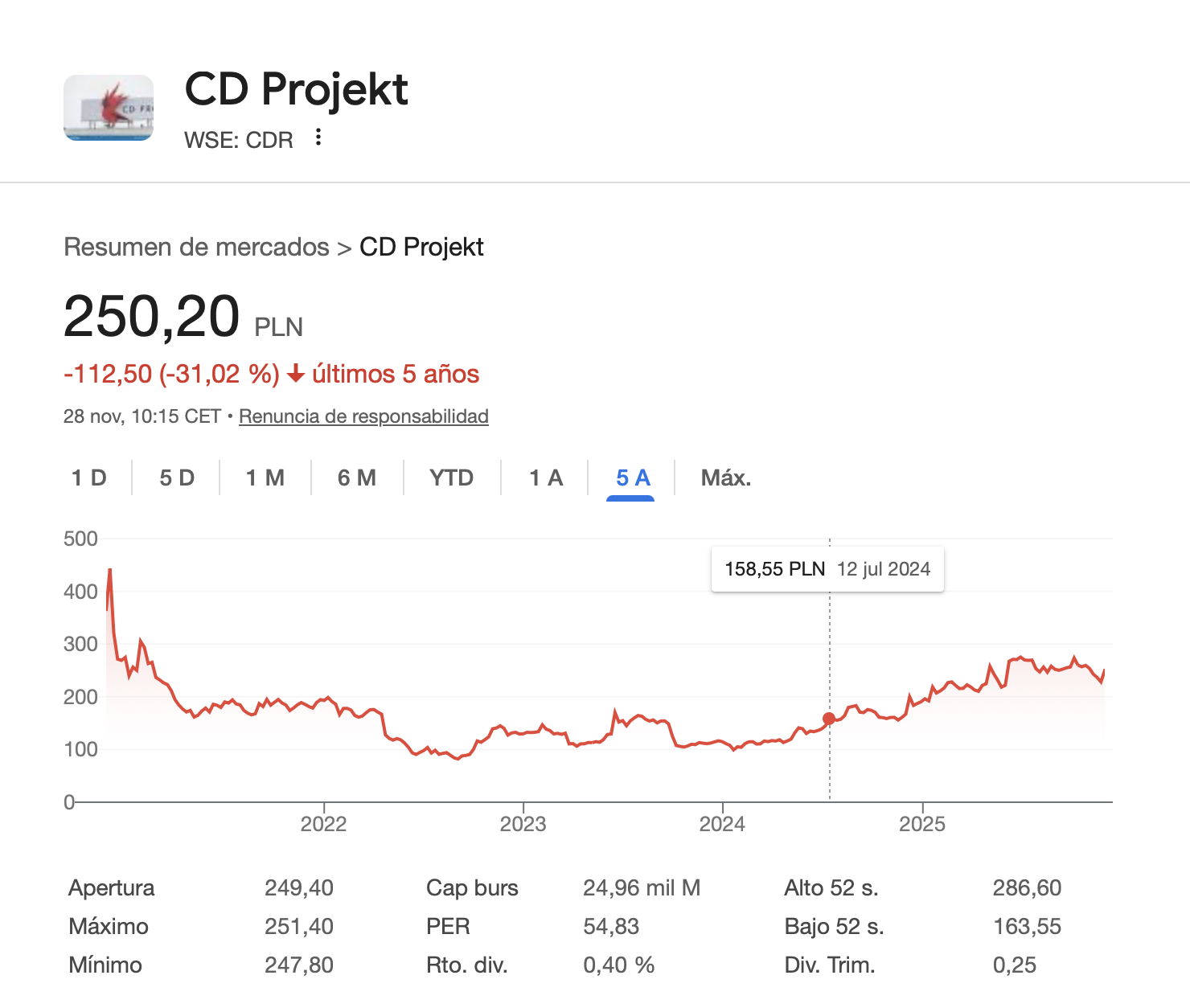Screen dimensions: 1190x1008
Task: Open the Resumen de mercados breadcrumb link
Action: pyautogui.click(x=196, y=247)
